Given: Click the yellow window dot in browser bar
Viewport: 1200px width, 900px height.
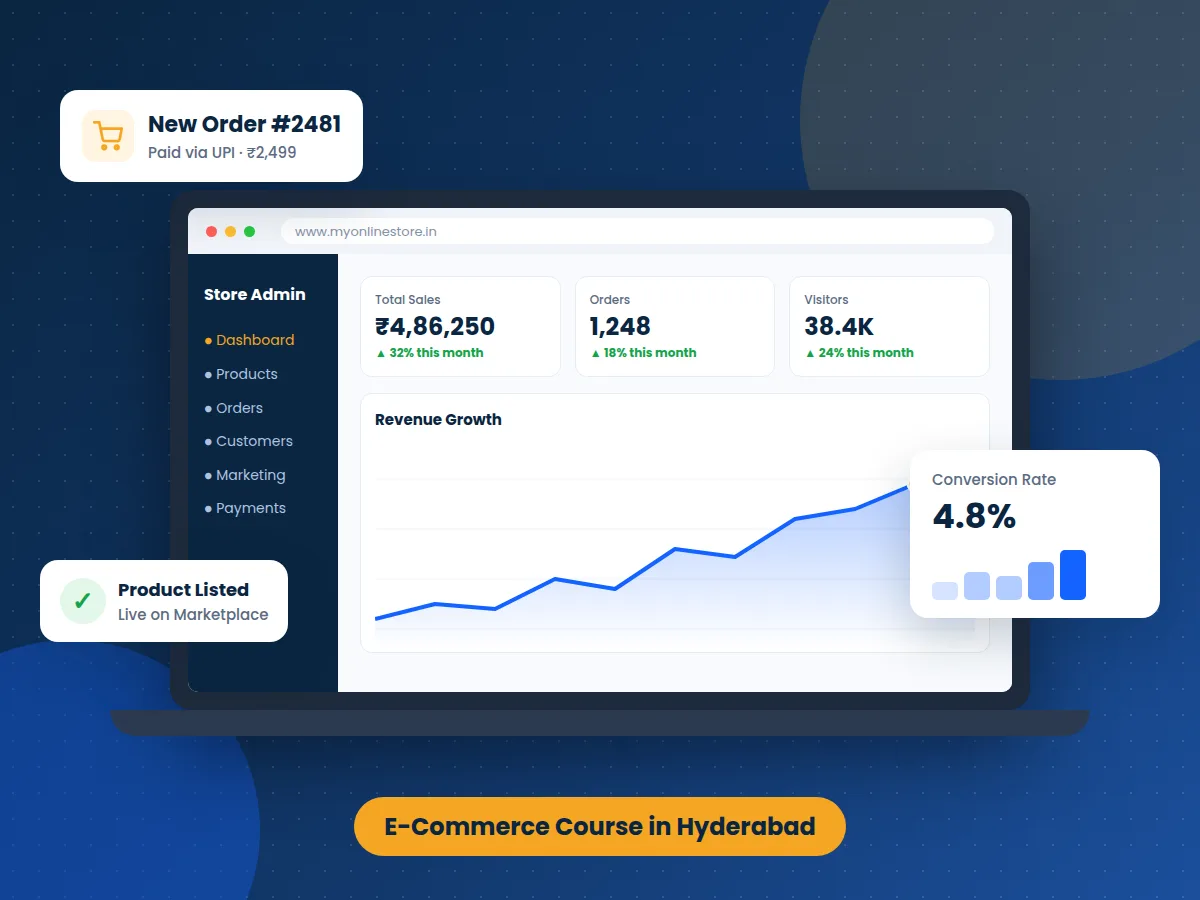Looking at the screenshot, I should pyautogui.click(x=230, y=231).
